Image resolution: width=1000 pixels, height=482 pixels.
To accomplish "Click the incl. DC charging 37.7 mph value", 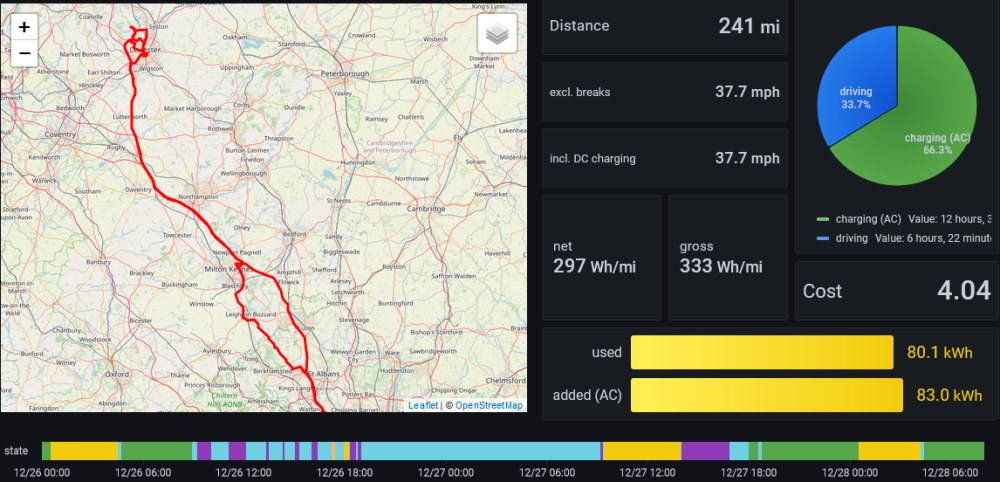I will 747,158.
